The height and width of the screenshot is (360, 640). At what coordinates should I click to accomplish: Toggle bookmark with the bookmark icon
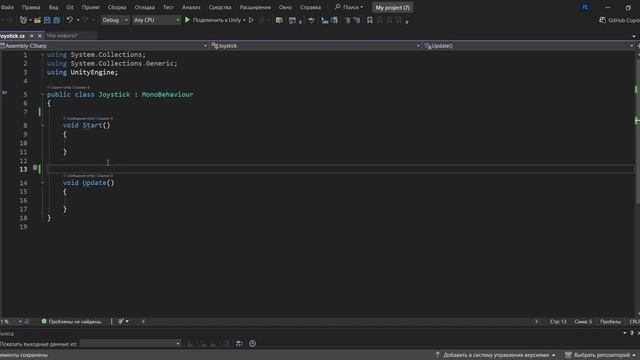pyautogui.click(x=370, y=20)
